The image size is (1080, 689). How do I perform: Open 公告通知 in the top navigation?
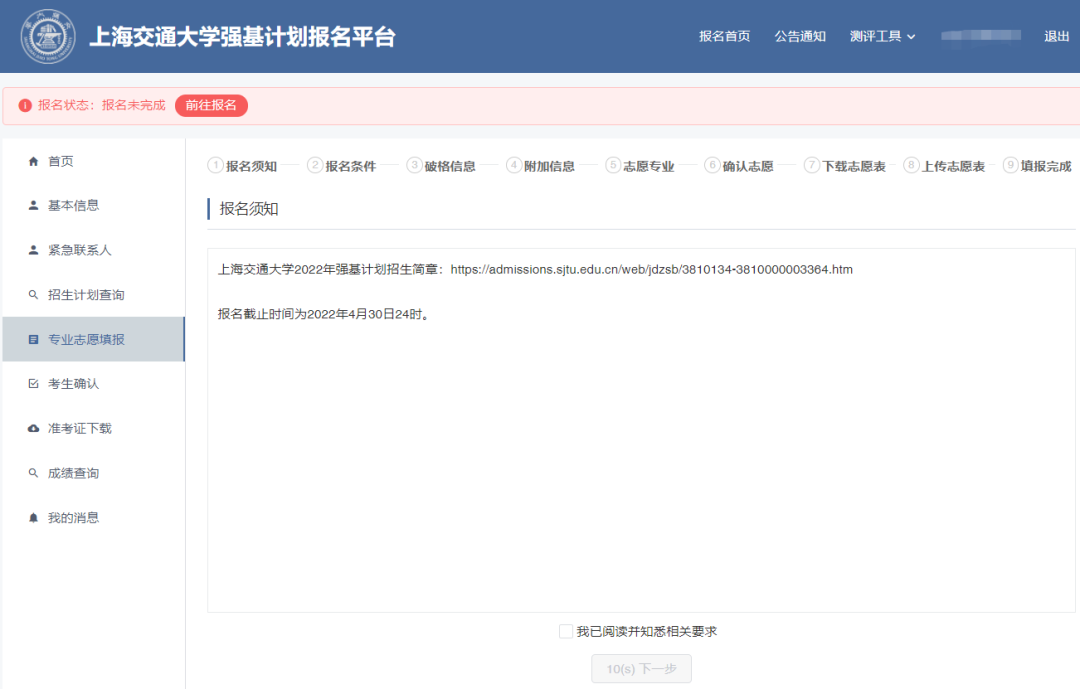pyautogui.click(x=800, y=36)
